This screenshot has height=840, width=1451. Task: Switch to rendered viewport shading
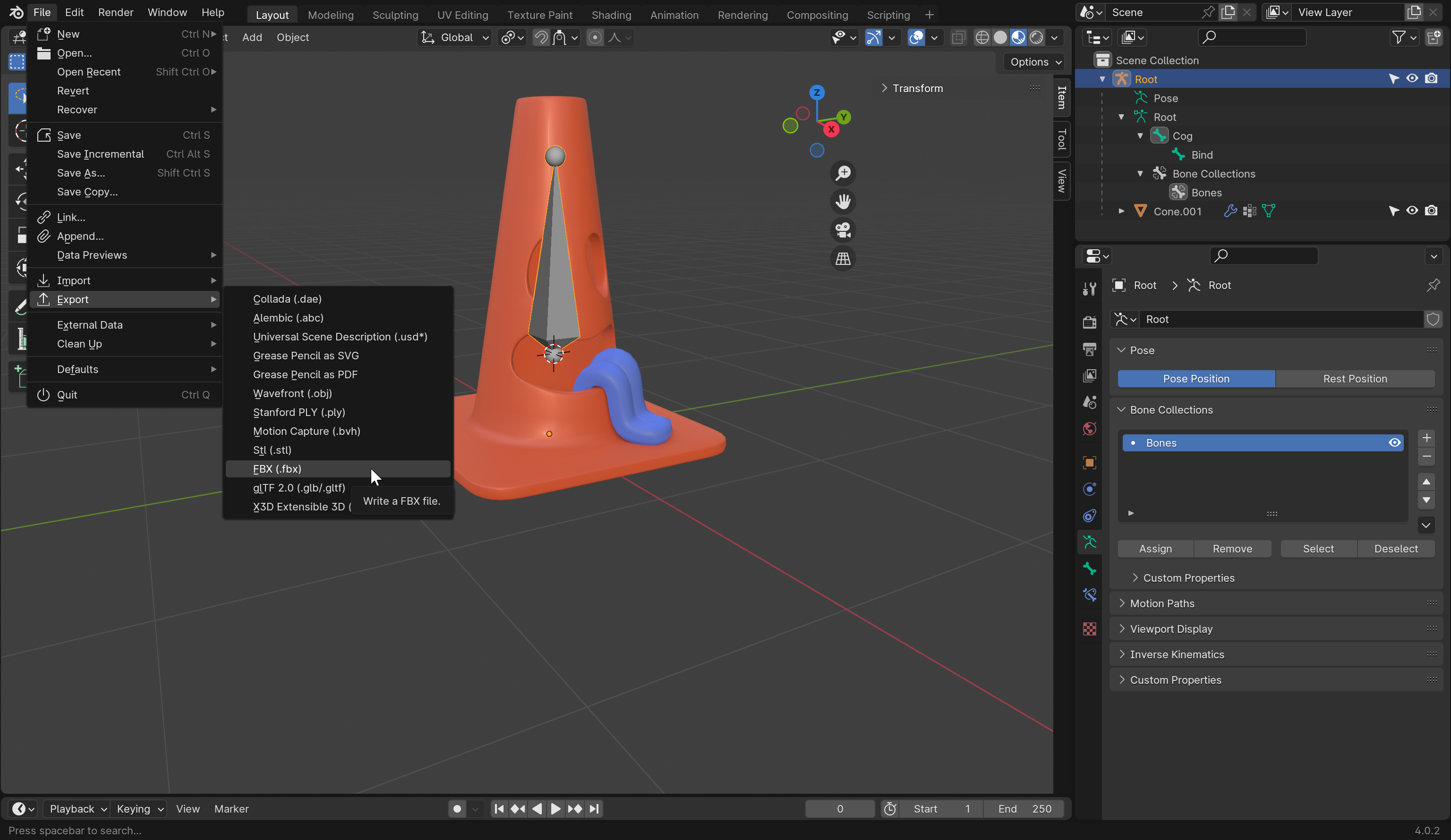click(x=1036, y=37)
